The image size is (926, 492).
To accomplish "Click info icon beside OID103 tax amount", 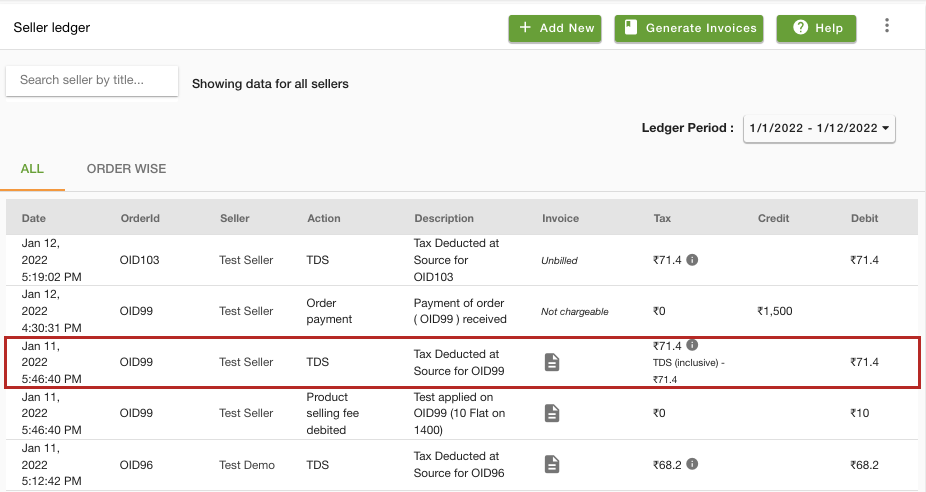I will (x=692, y=260).
